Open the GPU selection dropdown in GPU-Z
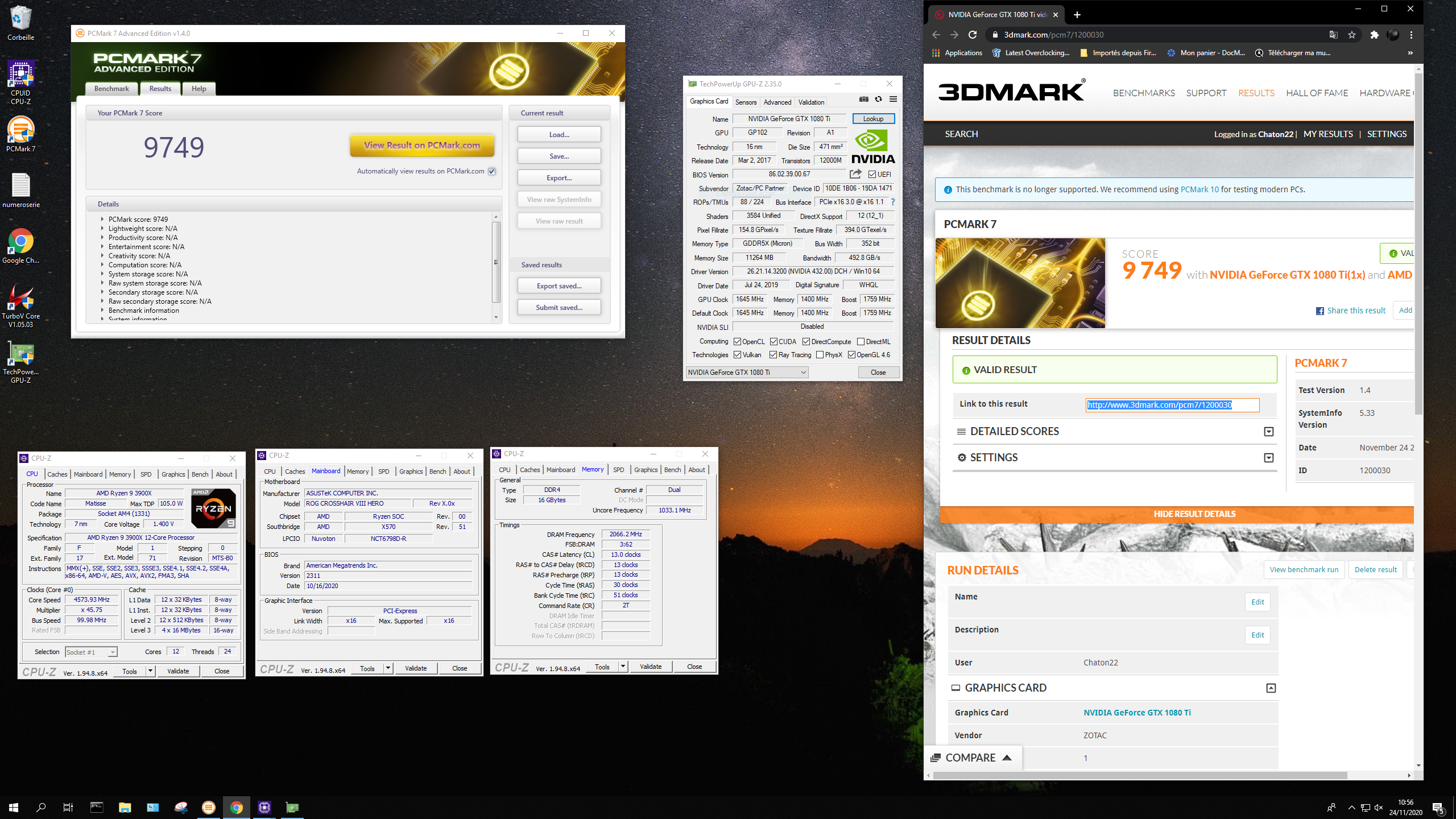The image size is (1456, 819). (x=747, y=373)
